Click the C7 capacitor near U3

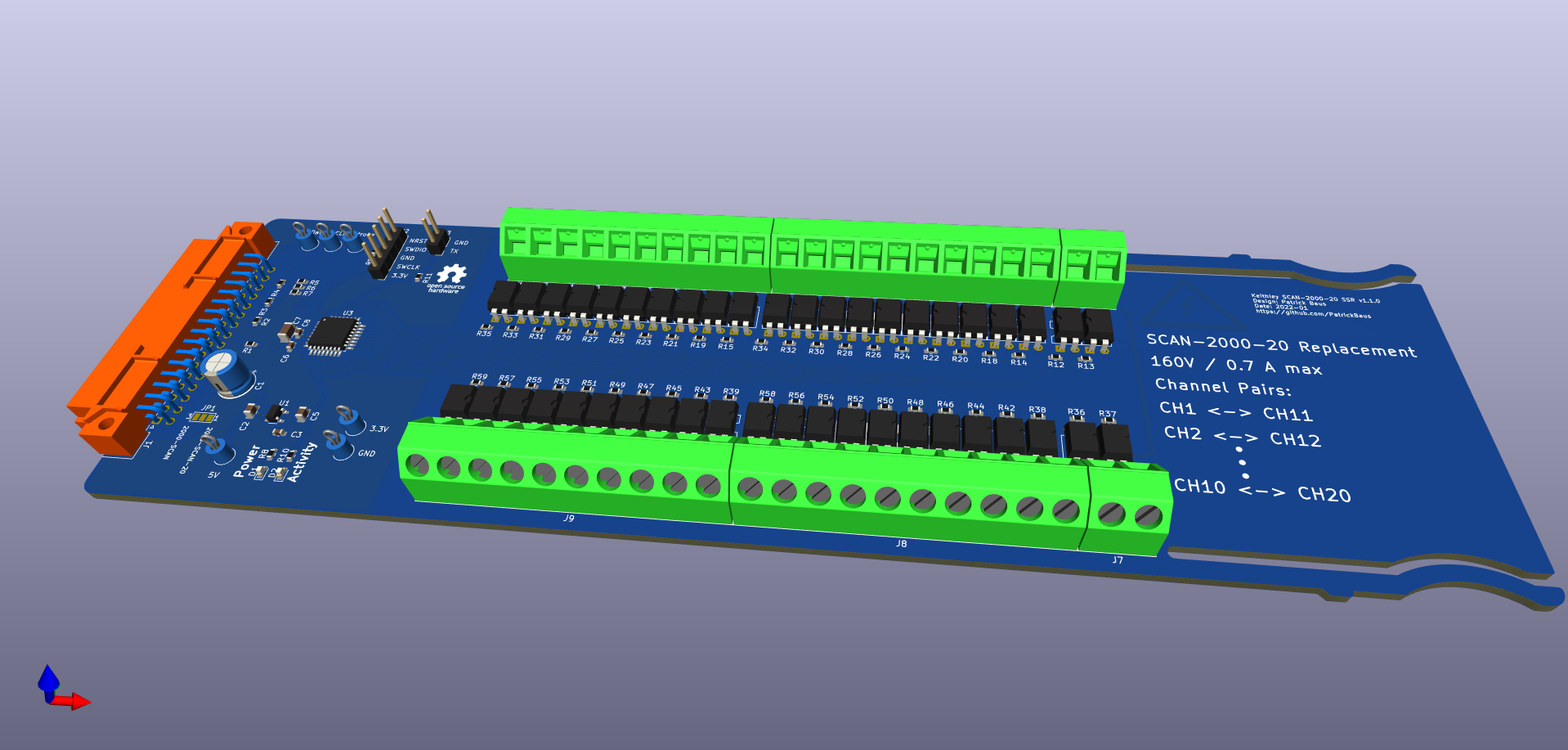pos(289,331)
